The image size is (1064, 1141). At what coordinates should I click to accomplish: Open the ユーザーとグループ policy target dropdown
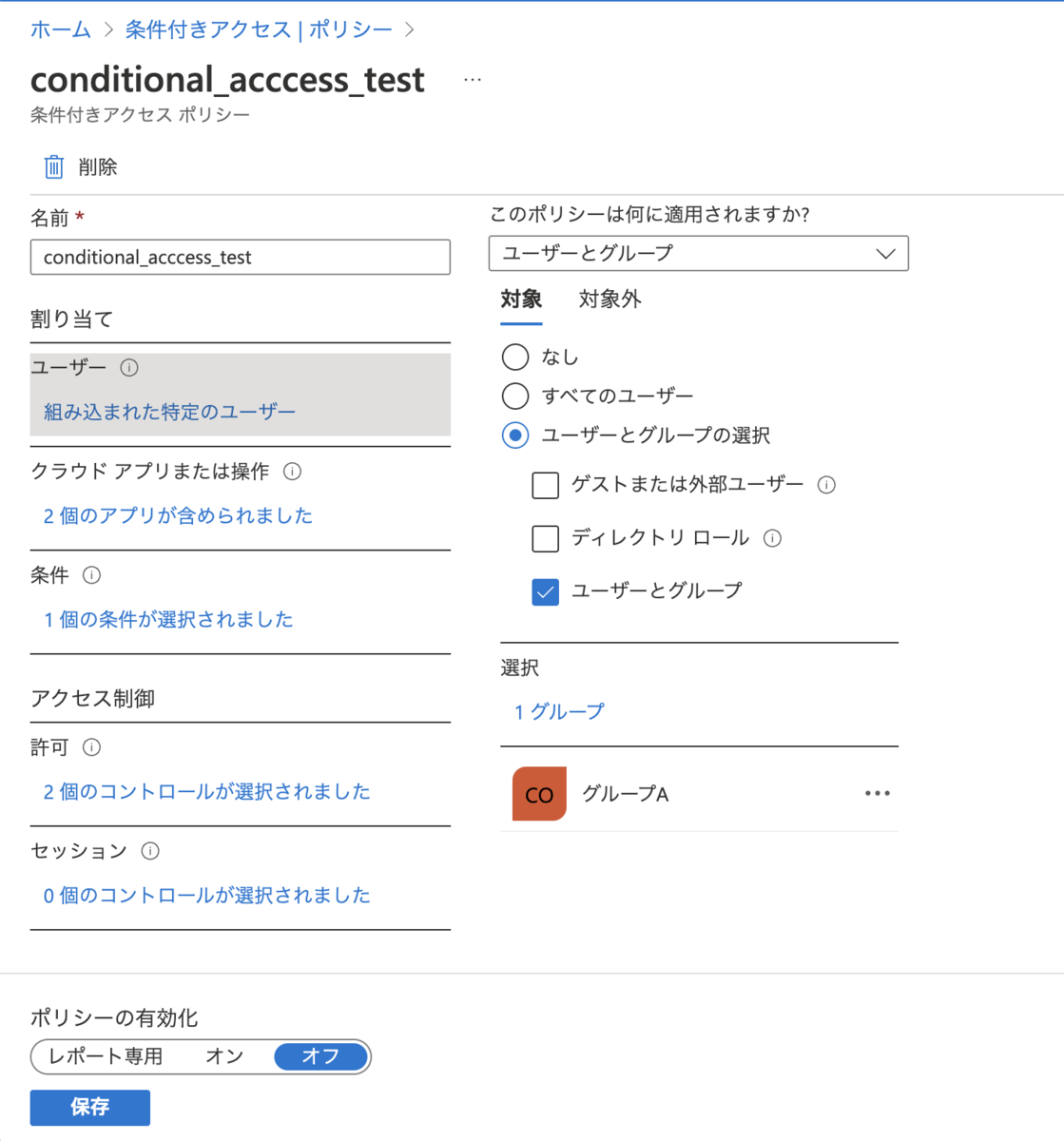click(x=699, y=253)
